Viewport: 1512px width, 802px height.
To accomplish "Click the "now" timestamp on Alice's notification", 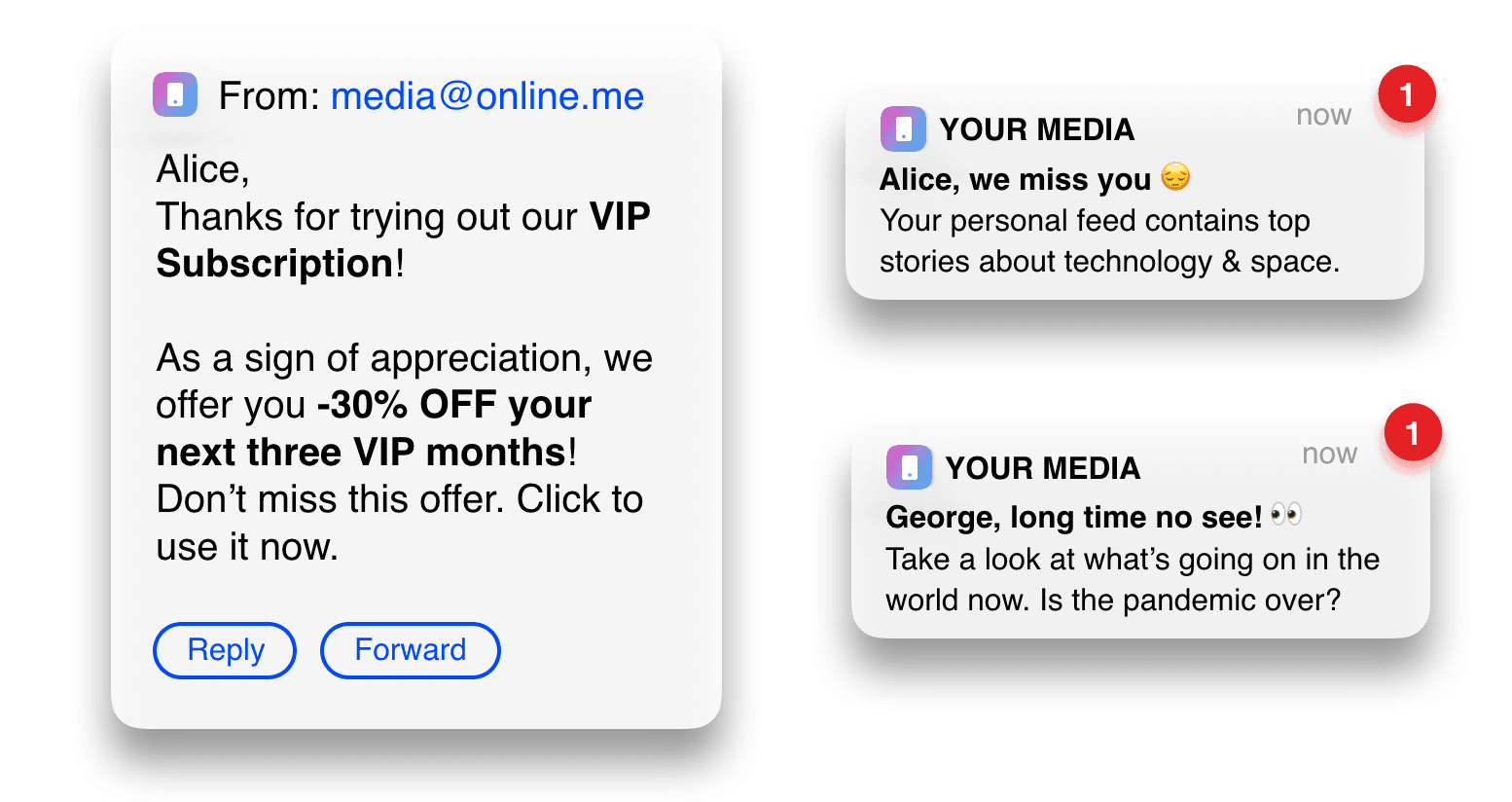I will click(x=1323, y=115).
